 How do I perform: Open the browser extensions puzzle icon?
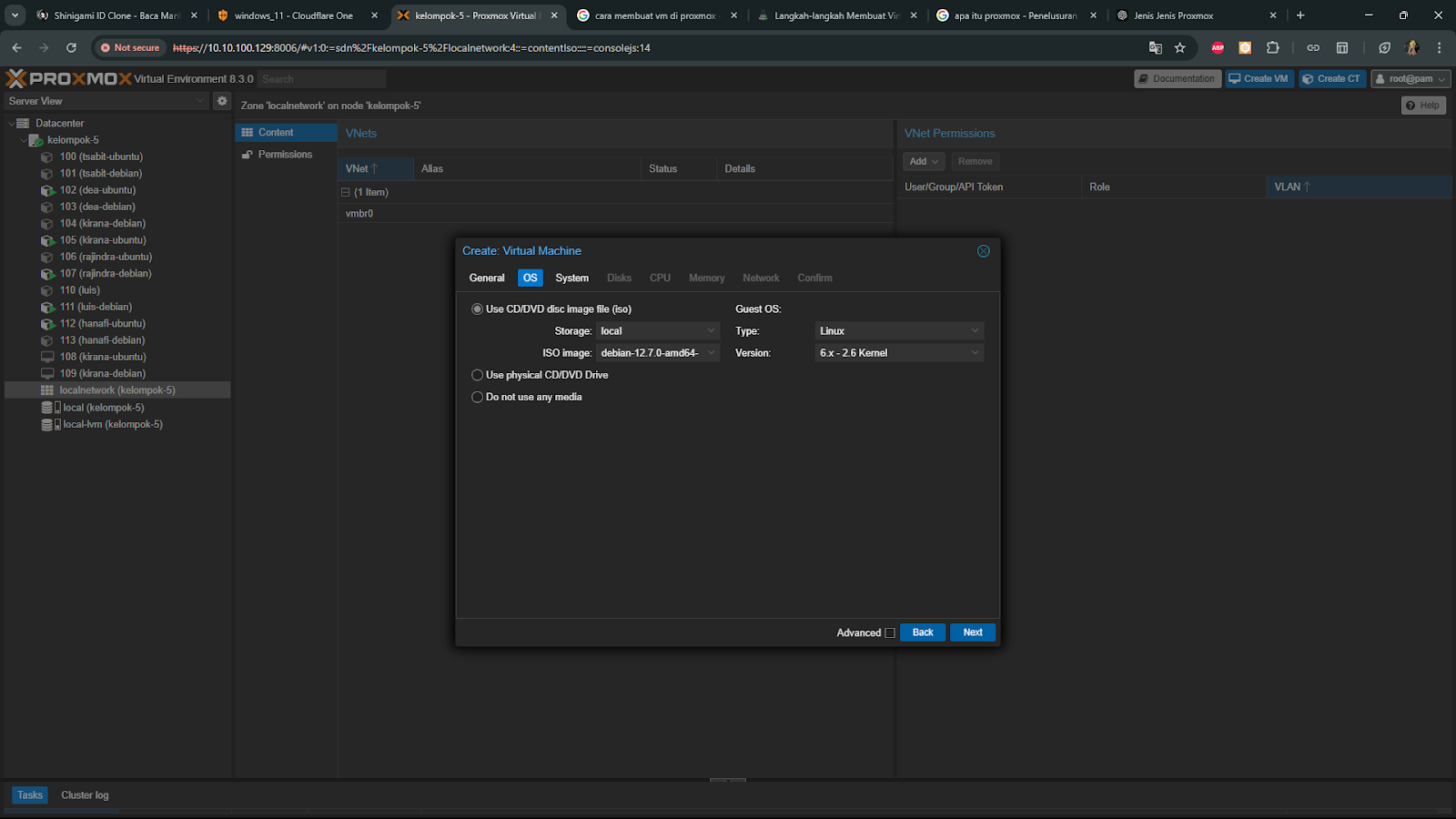[x=1273, y=47]
